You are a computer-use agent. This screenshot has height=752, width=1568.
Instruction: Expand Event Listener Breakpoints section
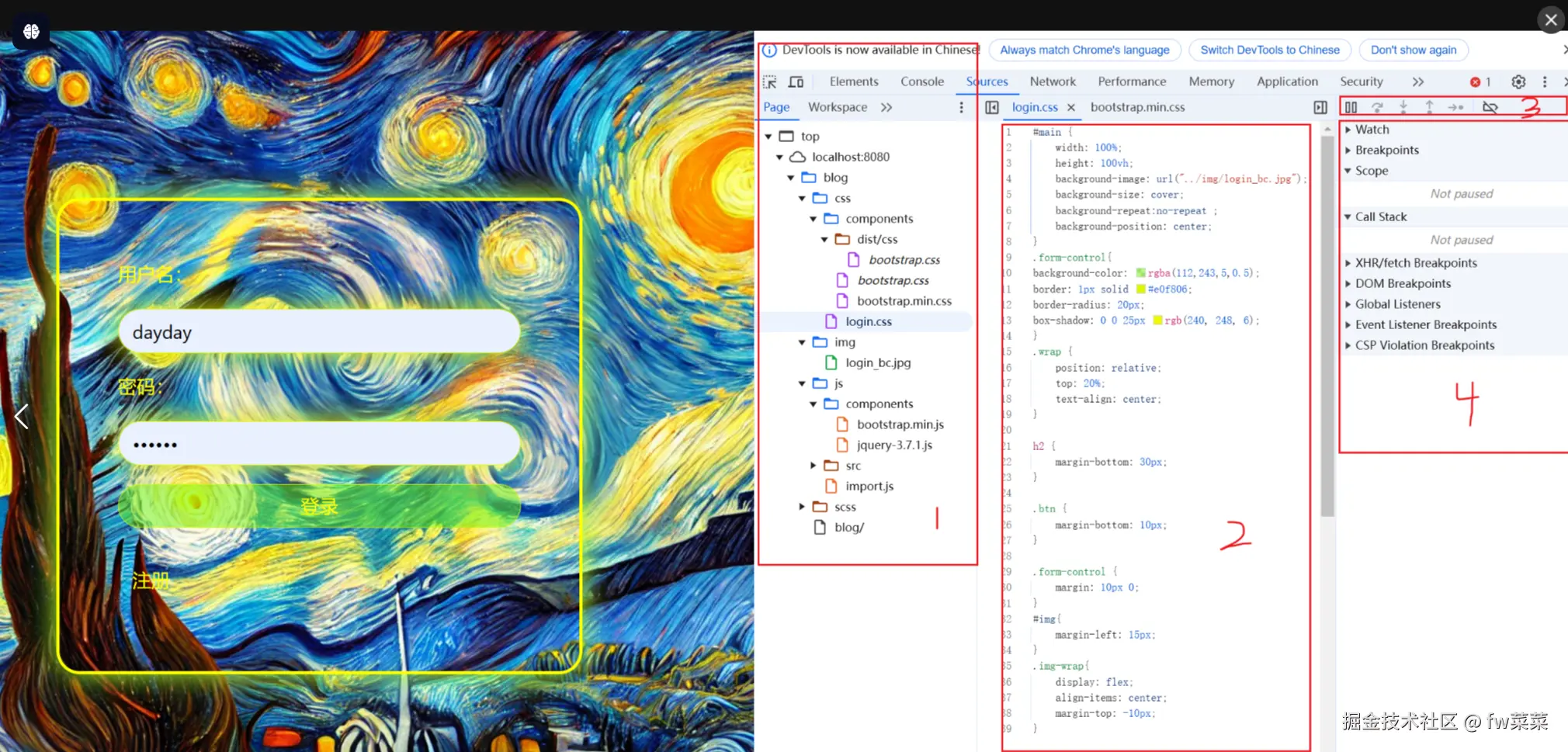pos(1348,325)
